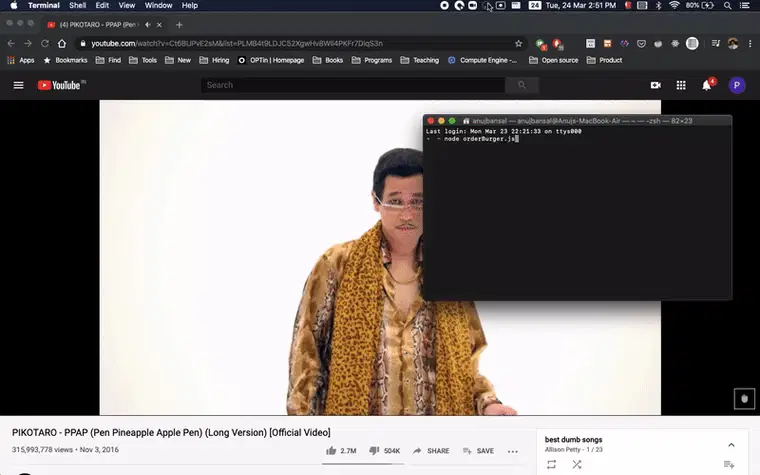Reload the YouTube page
Screen dimensions: 760x475
click(45, 44)
